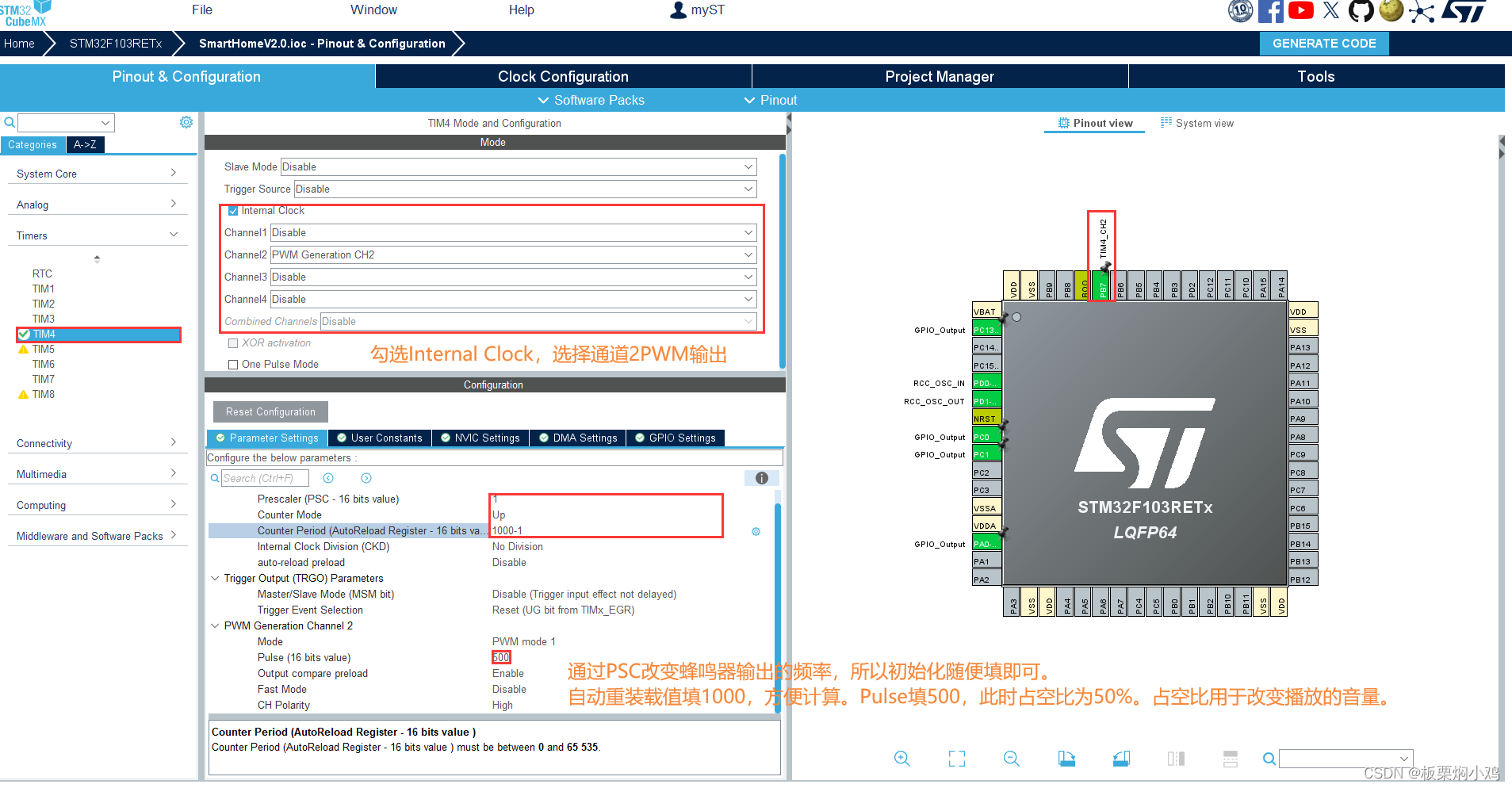The height and width of the screenshot is (788, 1512).
Task: Click the Counter Period row gear icon
Action: (x=756, y=531)
